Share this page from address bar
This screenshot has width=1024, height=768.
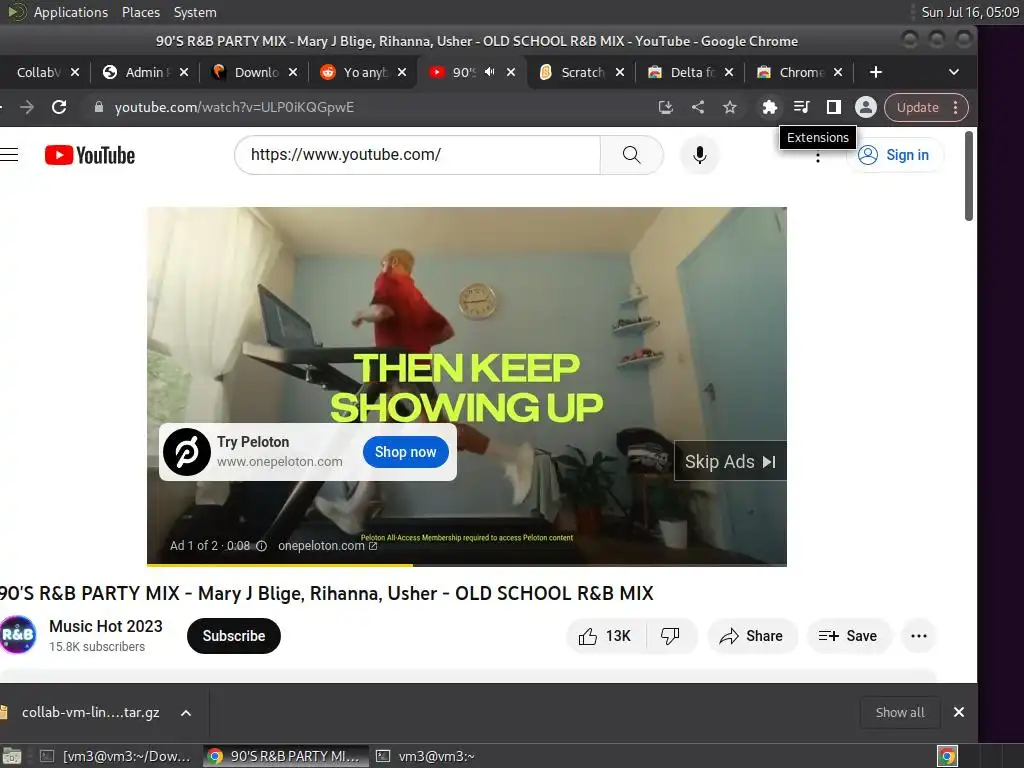[697, 107]
